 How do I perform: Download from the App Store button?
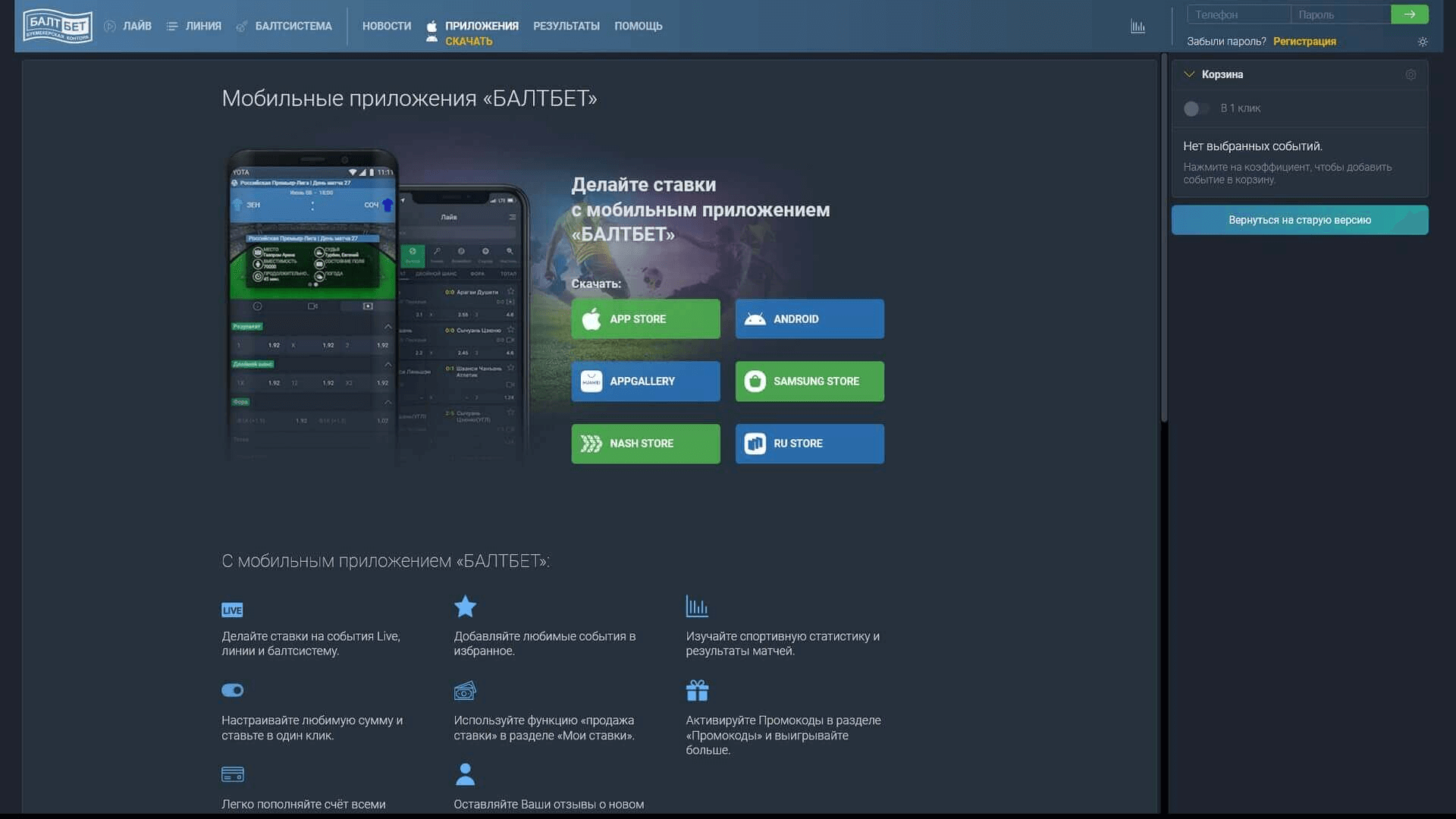pos(645,318)
